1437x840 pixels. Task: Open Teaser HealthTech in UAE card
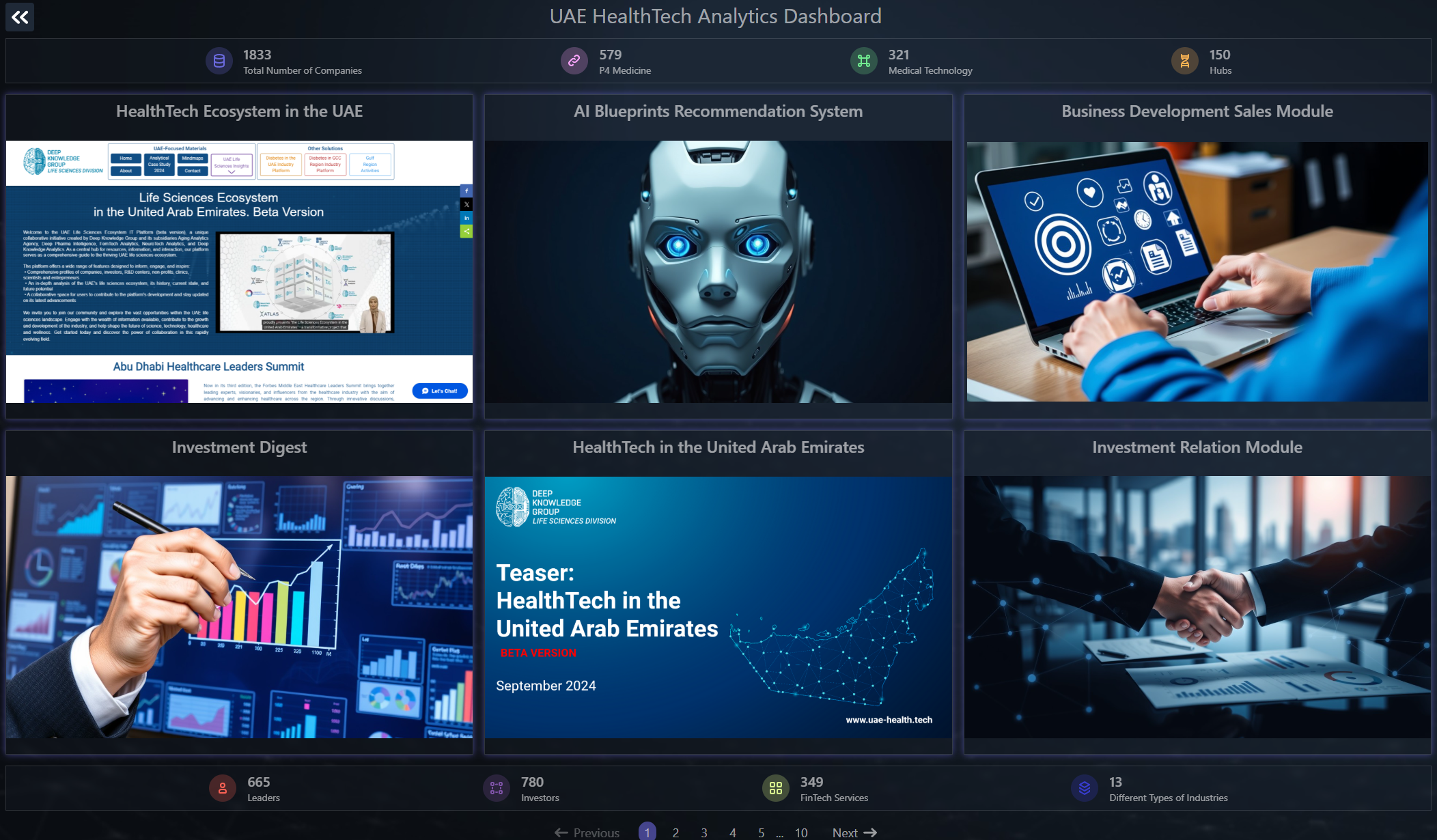(x=718, y=606)
